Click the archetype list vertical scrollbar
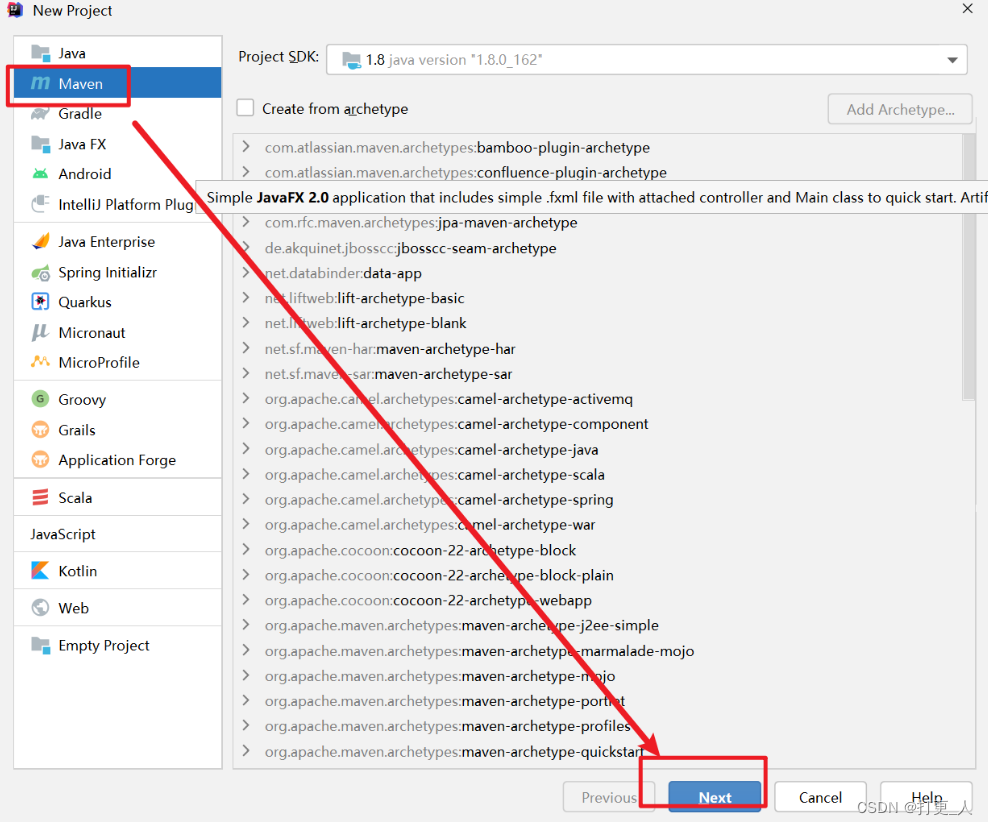 [x=969, y=267]
